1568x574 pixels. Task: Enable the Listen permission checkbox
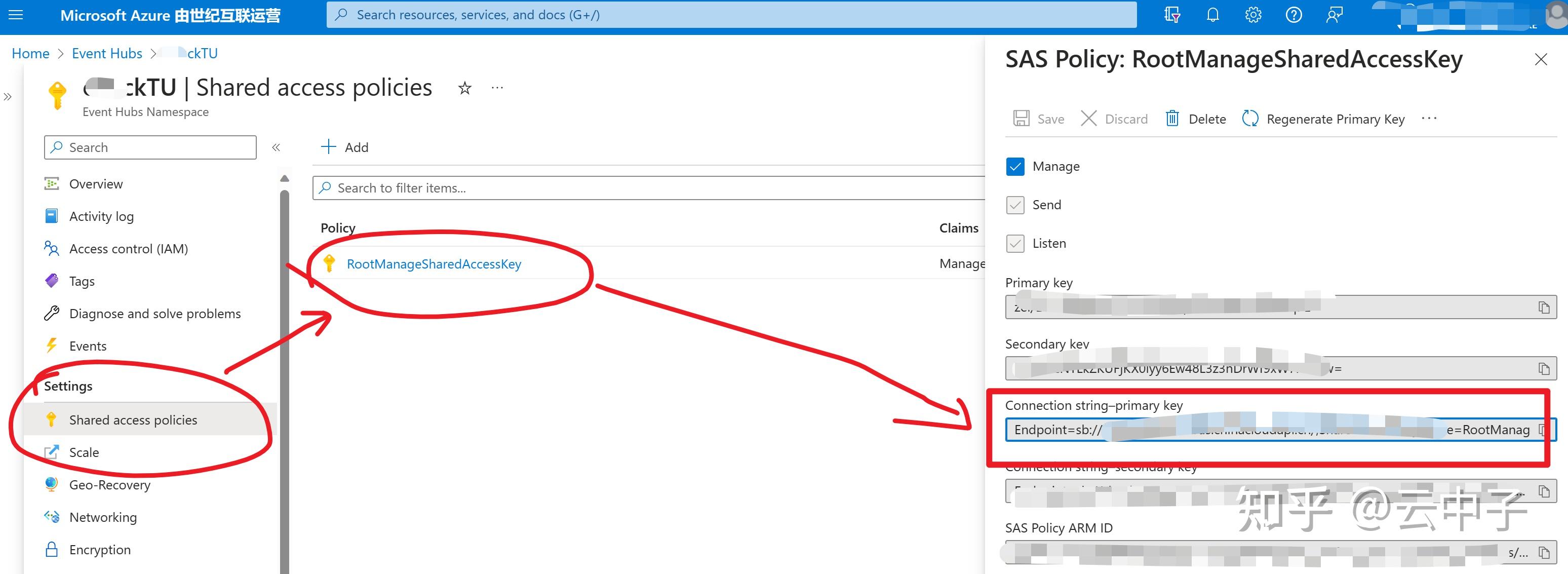1015,244
